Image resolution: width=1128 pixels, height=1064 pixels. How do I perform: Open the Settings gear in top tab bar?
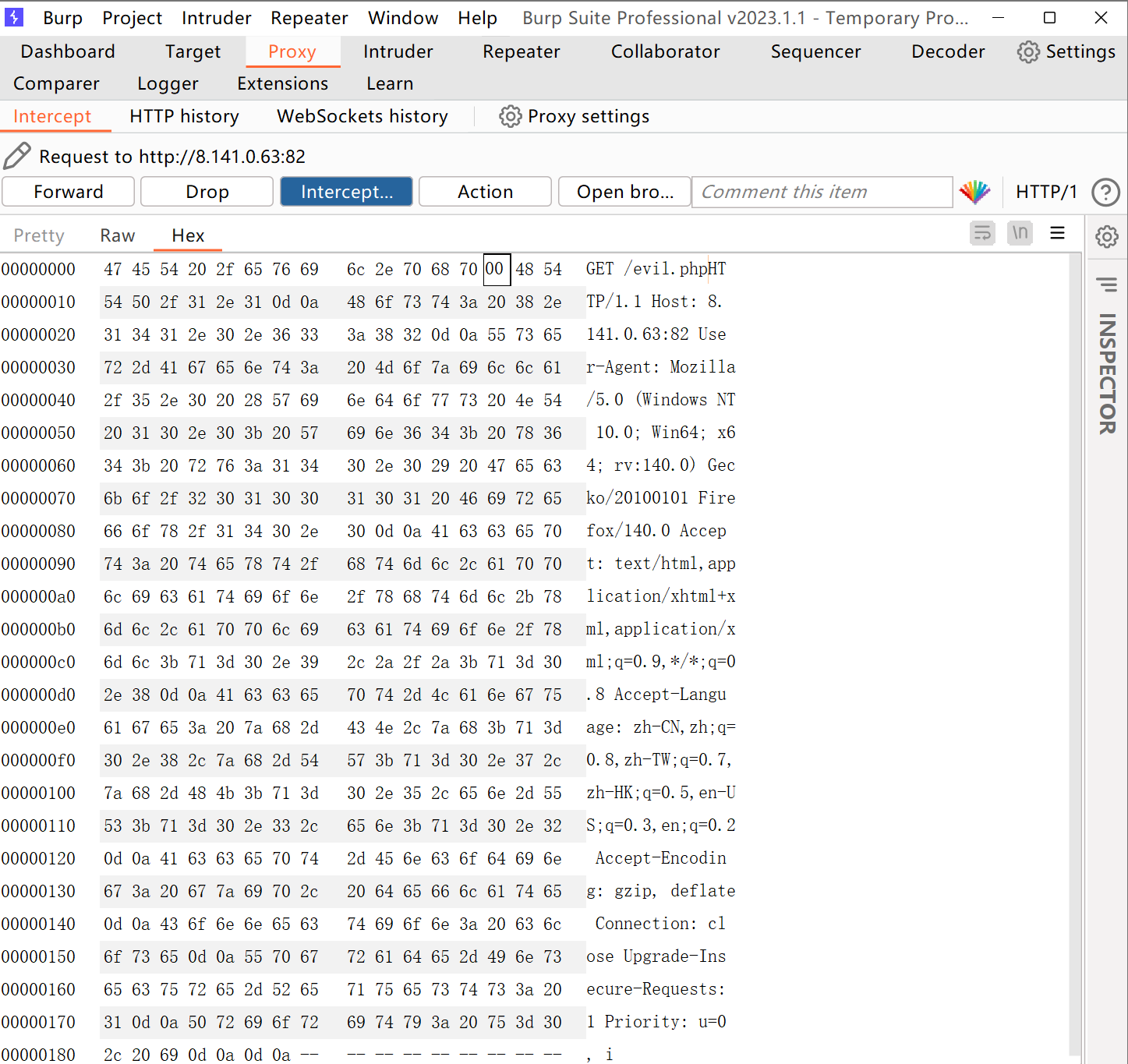(x=1066, y=51)
